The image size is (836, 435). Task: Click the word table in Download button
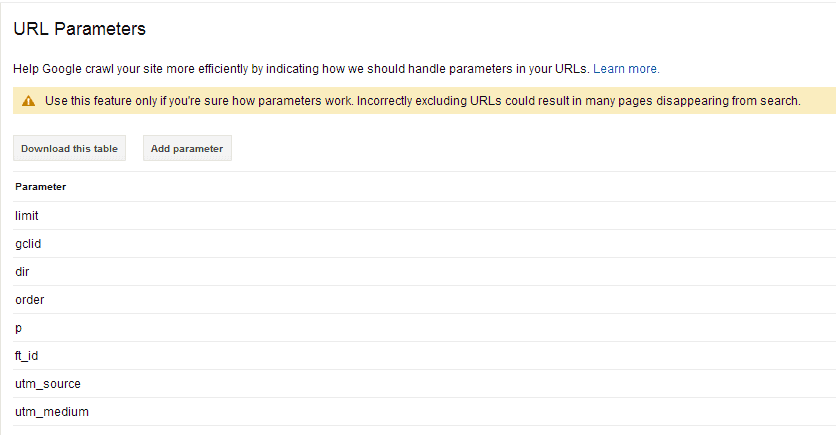[x=106, y=149]
